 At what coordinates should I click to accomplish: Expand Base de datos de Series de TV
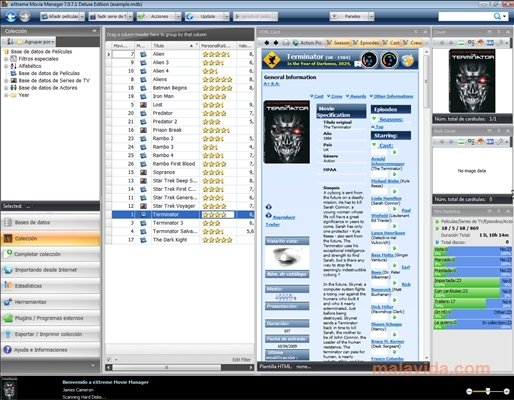coord(6,81)
